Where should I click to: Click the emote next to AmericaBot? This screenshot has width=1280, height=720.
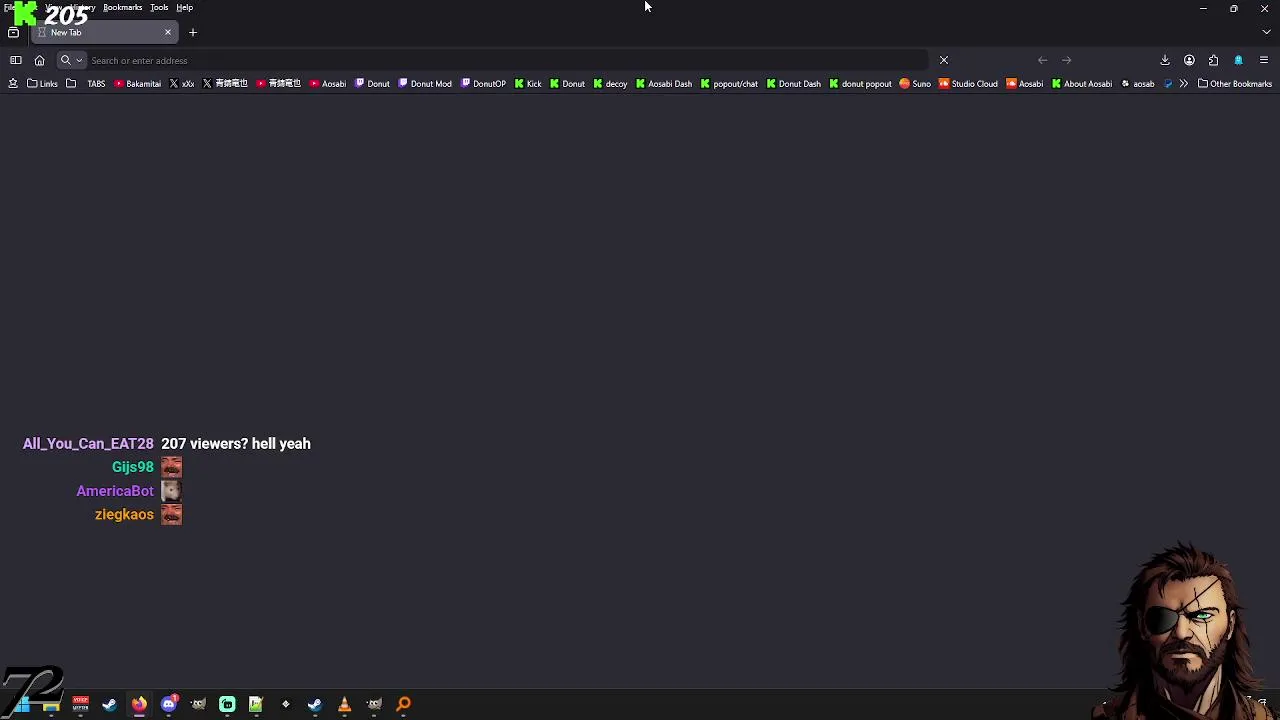(171, 491)
